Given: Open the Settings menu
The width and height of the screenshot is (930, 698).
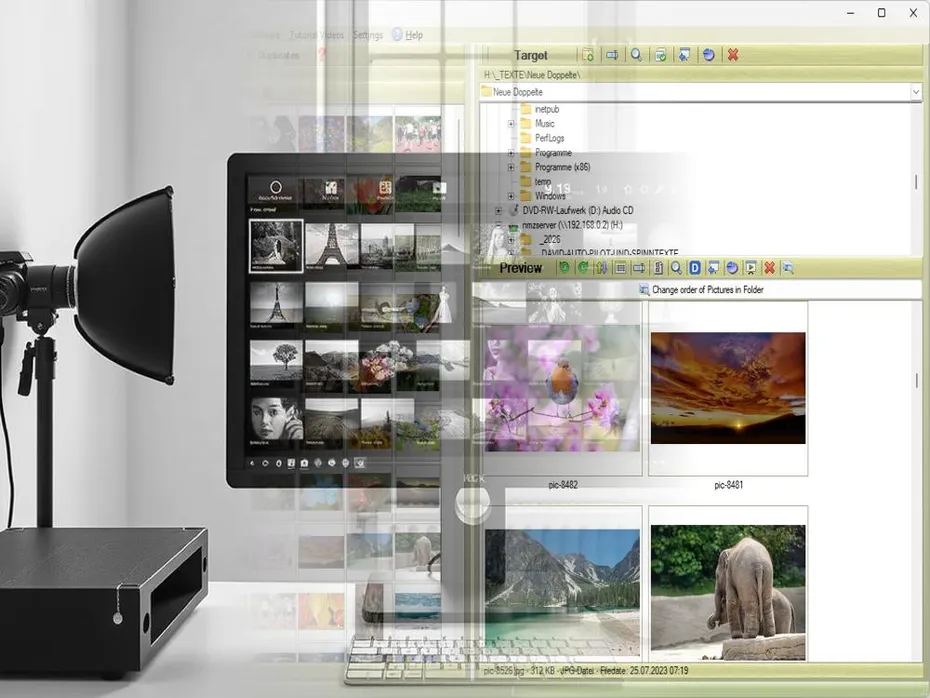Looking at the screenshot, I should pyautogui.click(x=368, y=34).
